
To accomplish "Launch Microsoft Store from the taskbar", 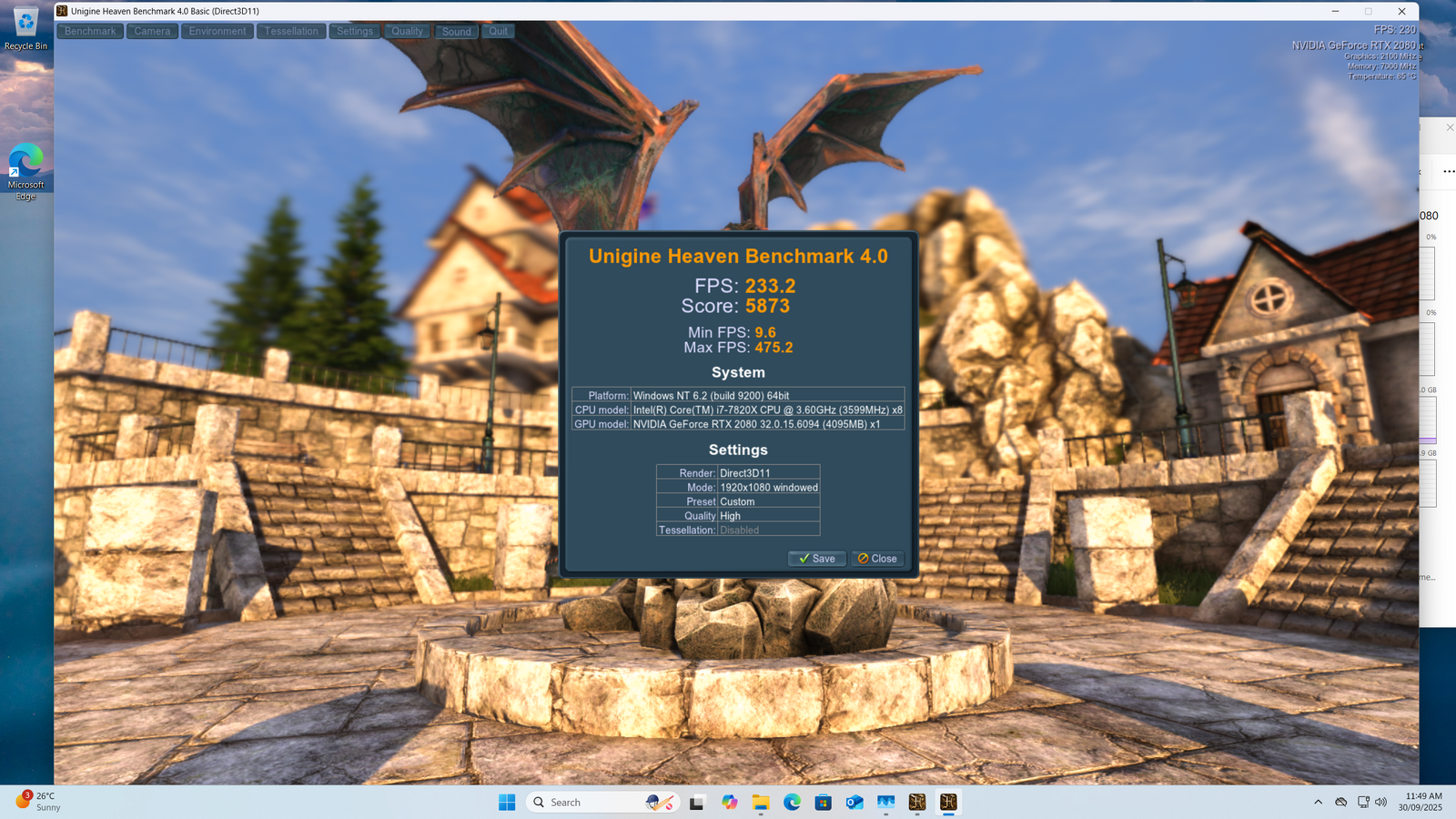I will click(x=824, y=802).
